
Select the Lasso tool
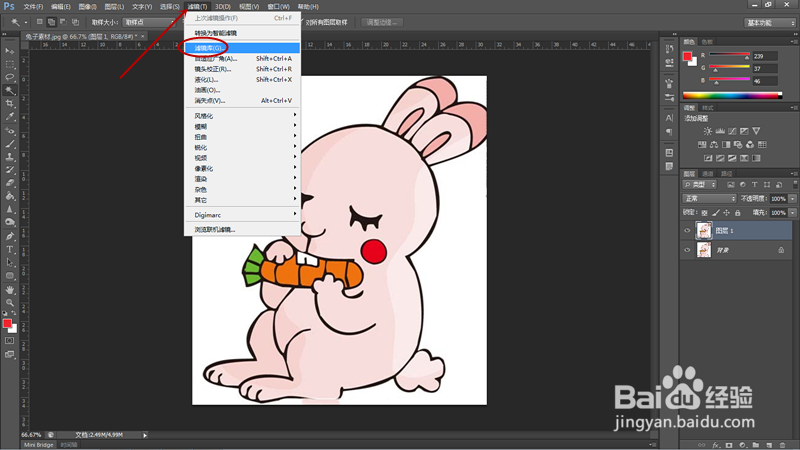coord(10,77)
